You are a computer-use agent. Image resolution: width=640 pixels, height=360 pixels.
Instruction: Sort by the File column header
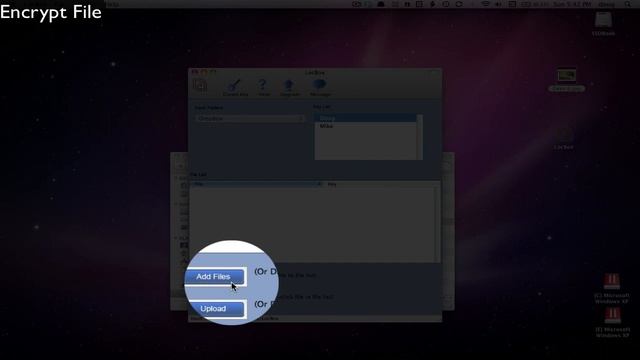[257, 184]
